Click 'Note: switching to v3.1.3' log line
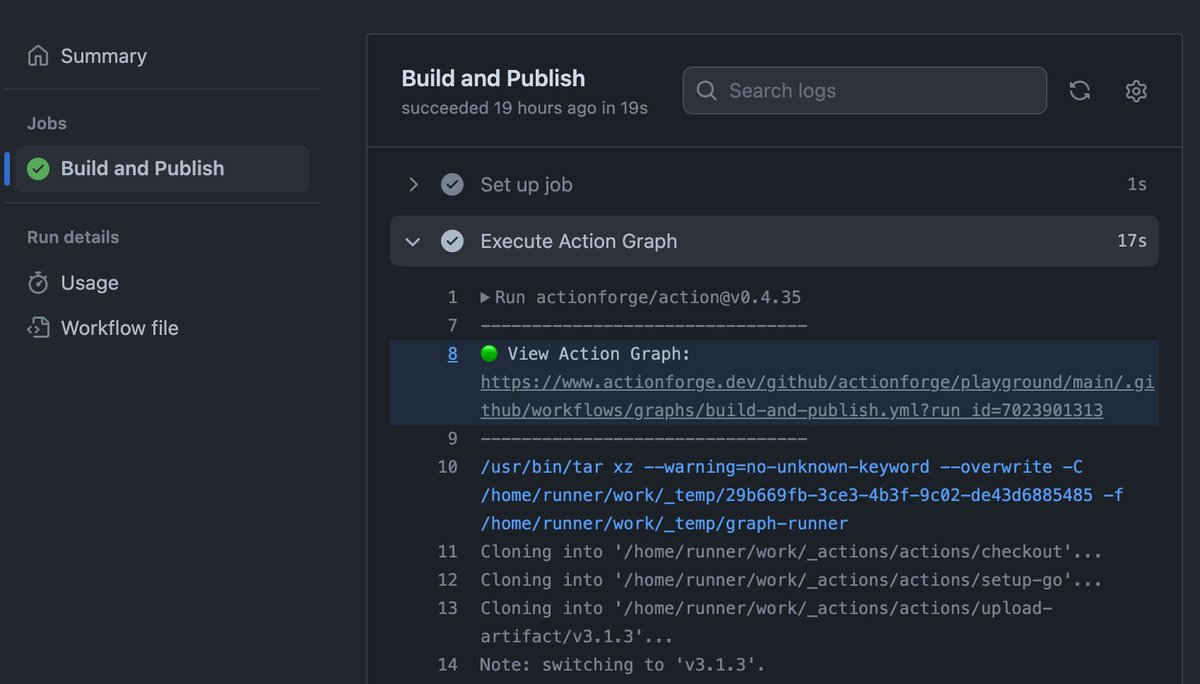This screenshot has width=1200, height=684. (622, 665)
